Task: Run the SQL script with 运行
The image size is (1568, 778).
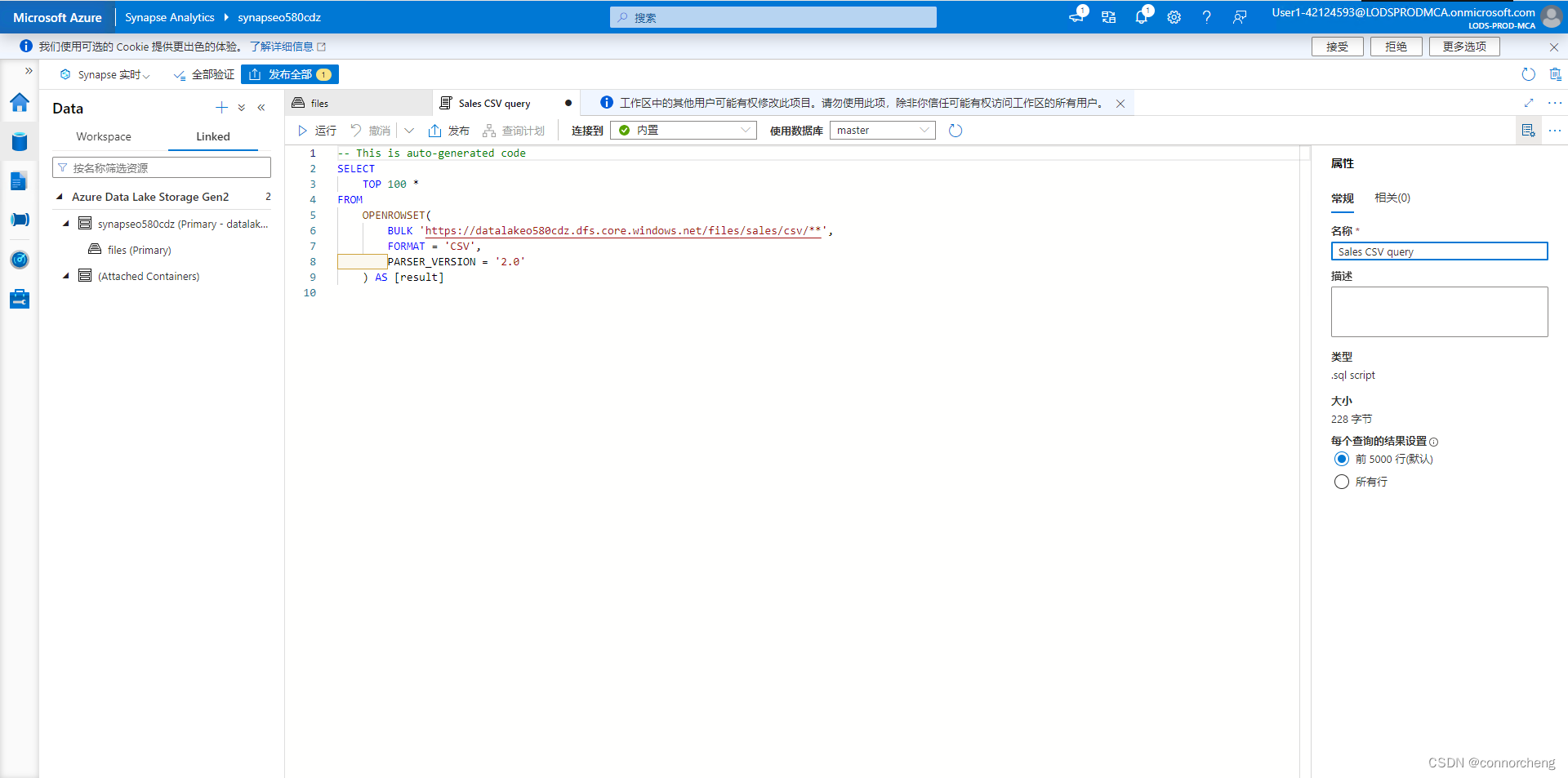Action: point(317,131)
